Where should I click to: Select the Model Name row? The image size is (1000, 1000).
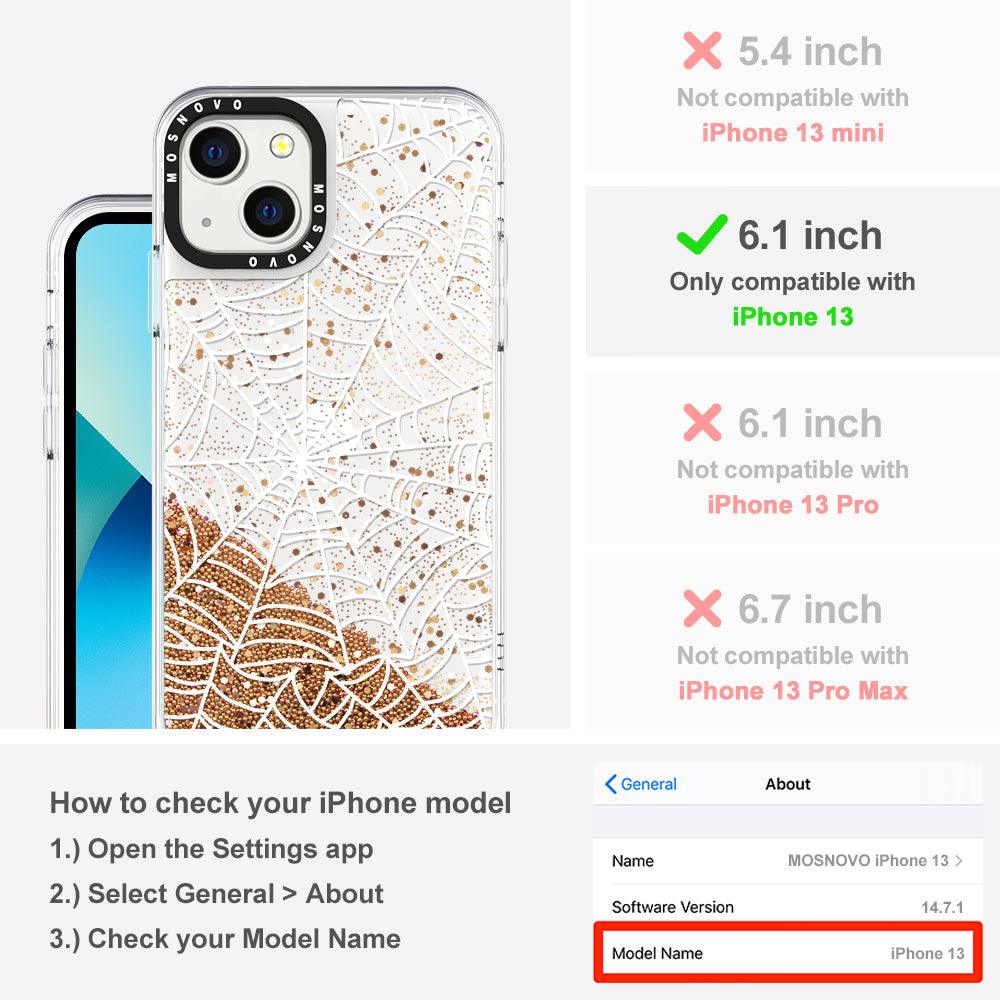click(x=788, y=953)
